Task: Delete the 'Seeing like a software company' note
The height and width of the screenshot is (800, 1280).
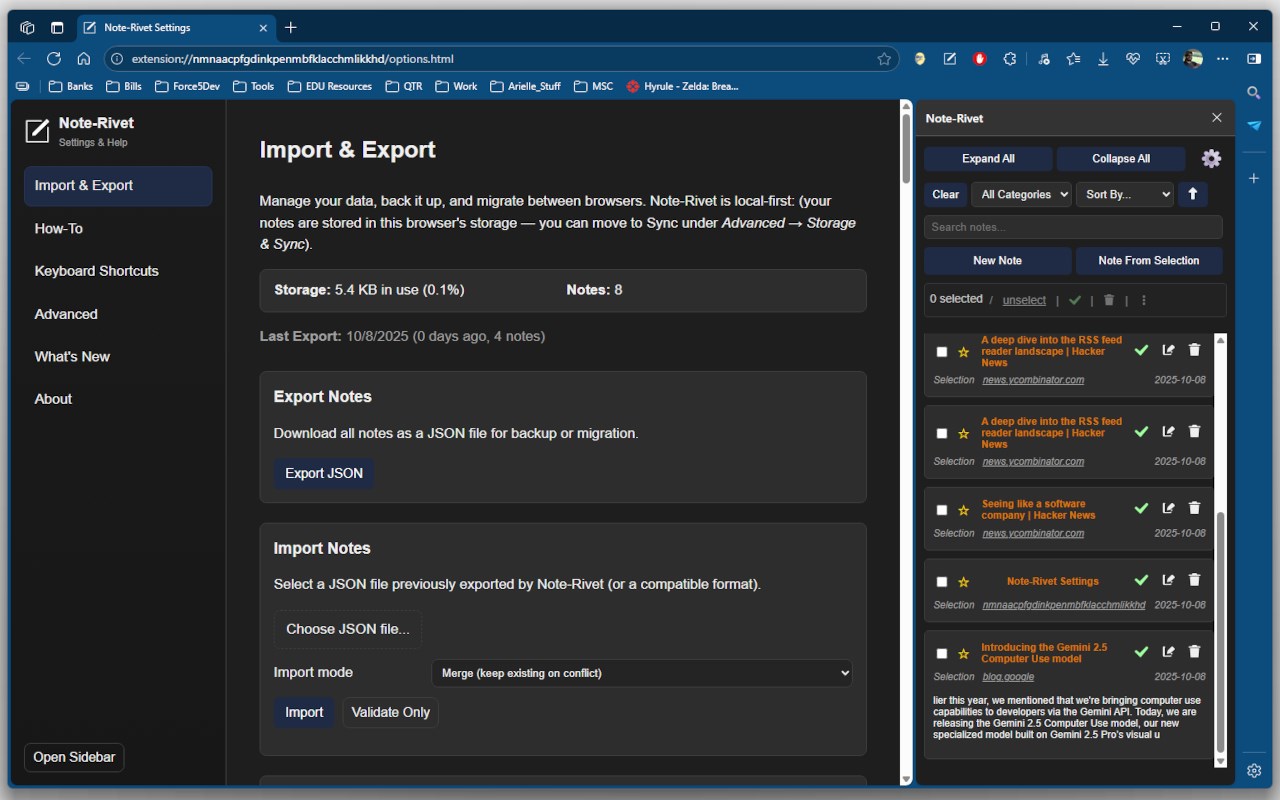Action: 1194,508
